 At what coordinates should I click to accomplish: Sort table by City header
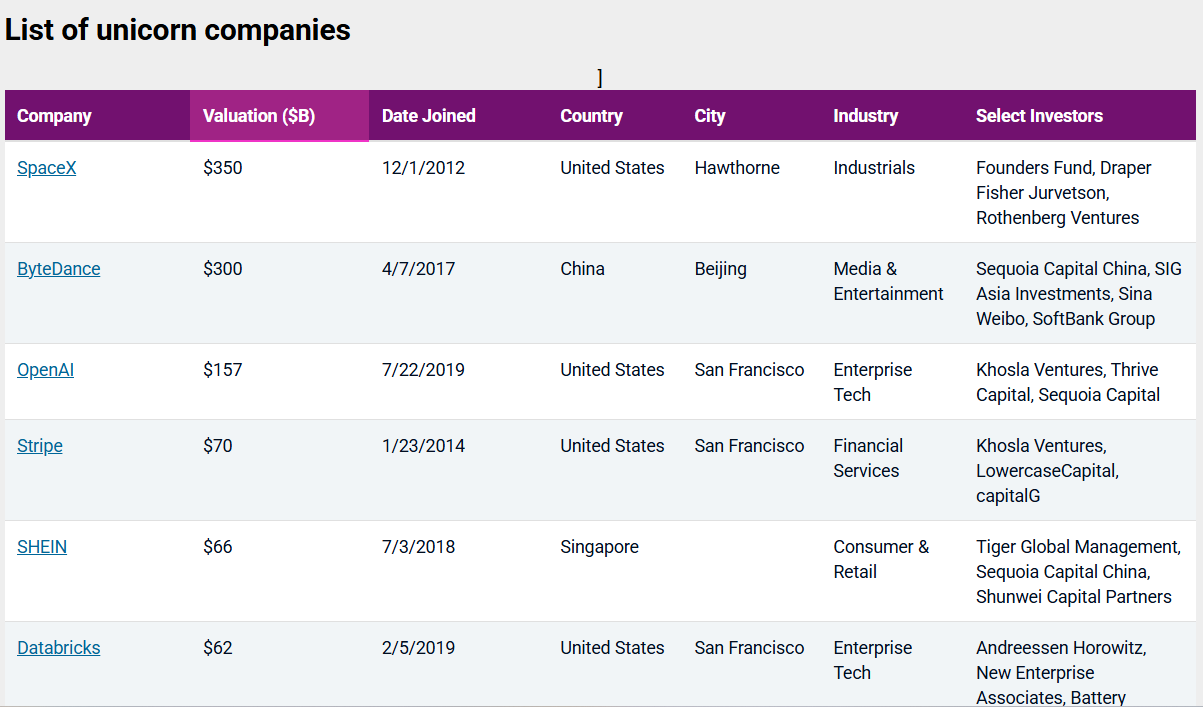[x=709, y=116]
